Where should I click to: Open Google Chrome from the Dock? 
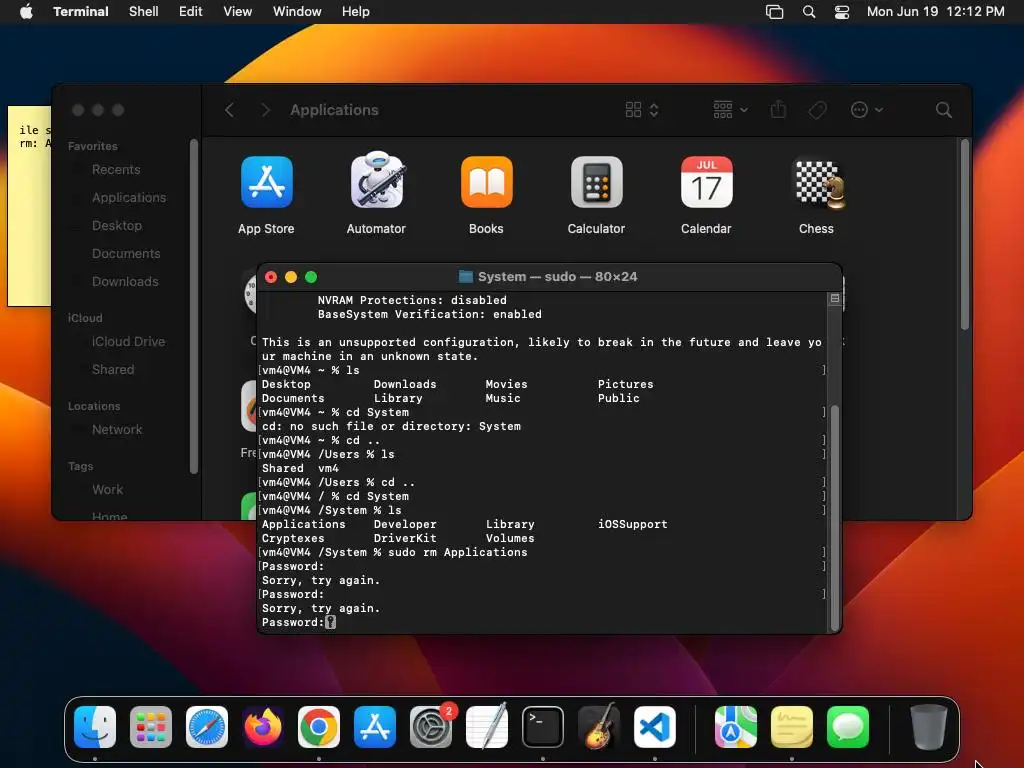click(x=319, y=727)
